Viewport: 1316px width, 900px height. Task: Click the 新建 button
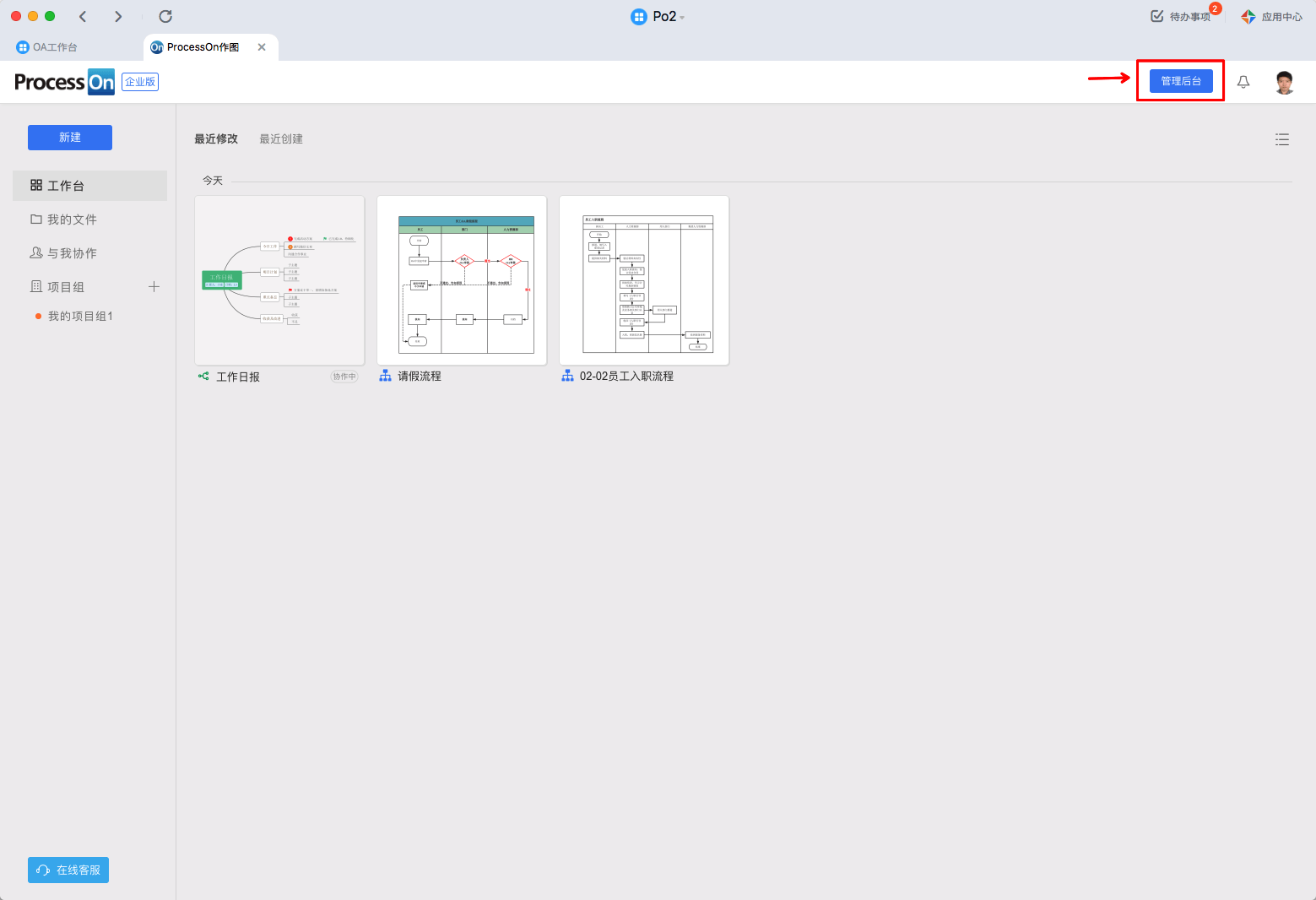70,138
